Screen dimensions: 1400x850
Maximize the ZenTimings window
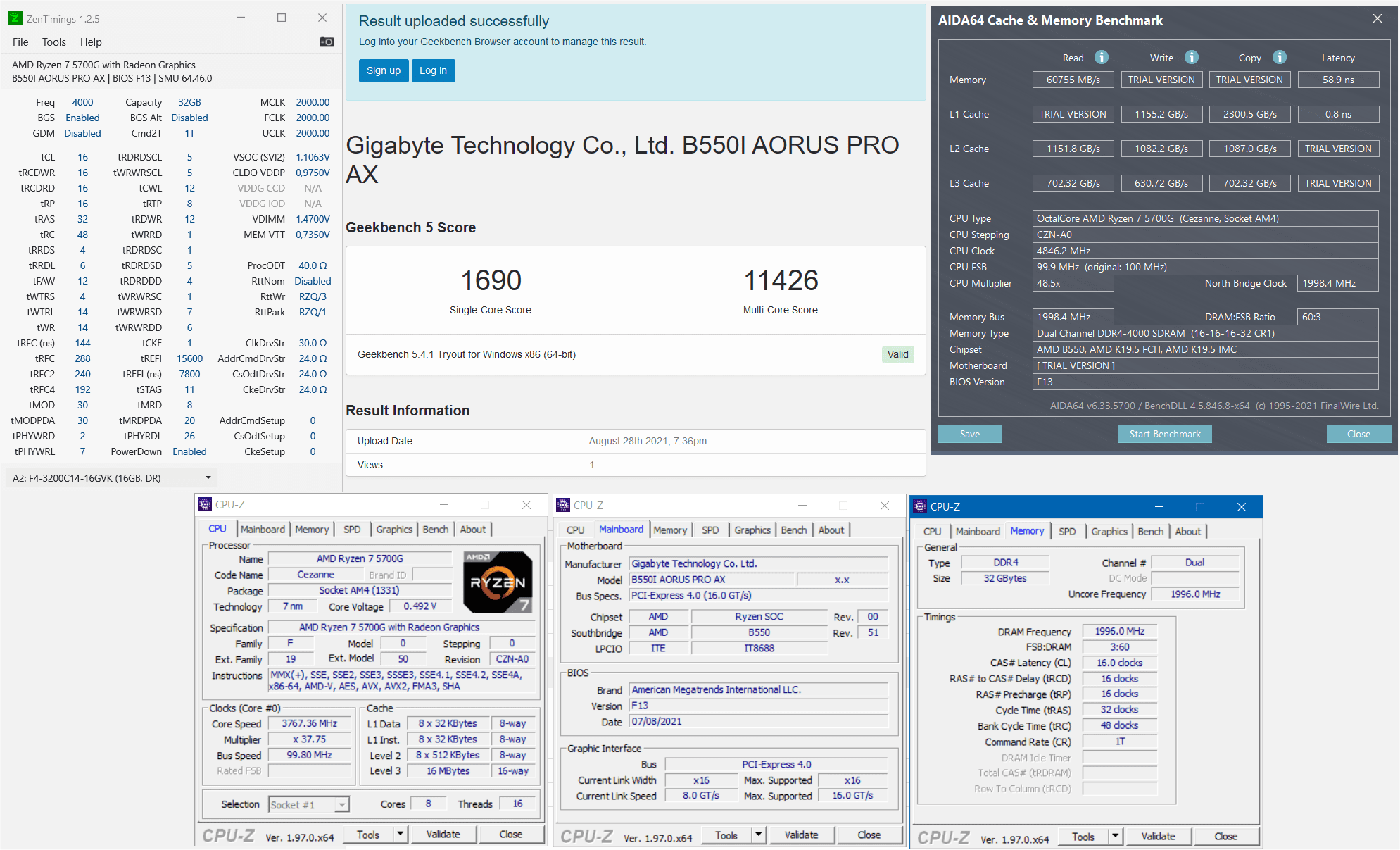pos(282,18)
